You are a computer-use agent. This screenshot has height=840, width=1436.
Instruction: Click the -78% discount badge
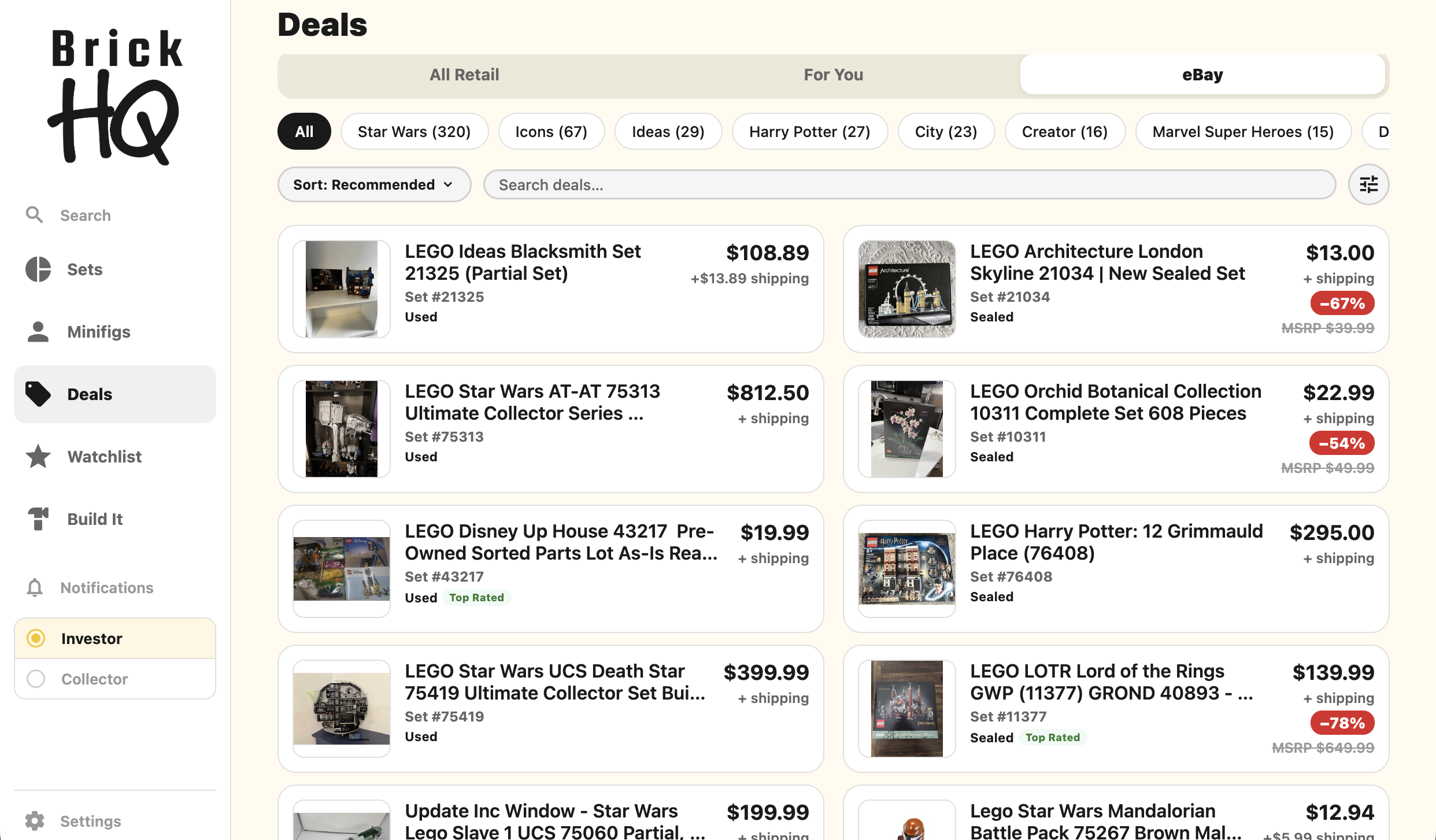[1342, 723]
